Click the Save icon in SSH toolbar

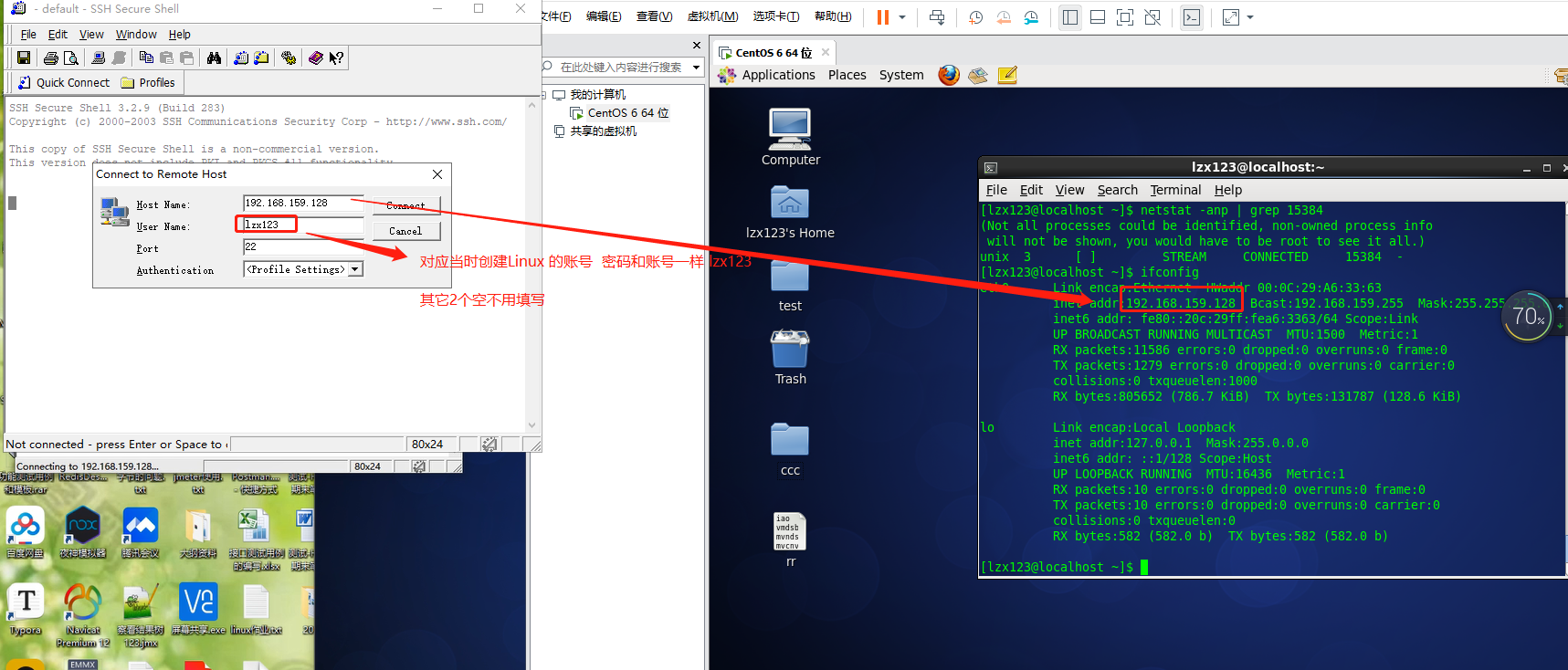pos(24,58)
